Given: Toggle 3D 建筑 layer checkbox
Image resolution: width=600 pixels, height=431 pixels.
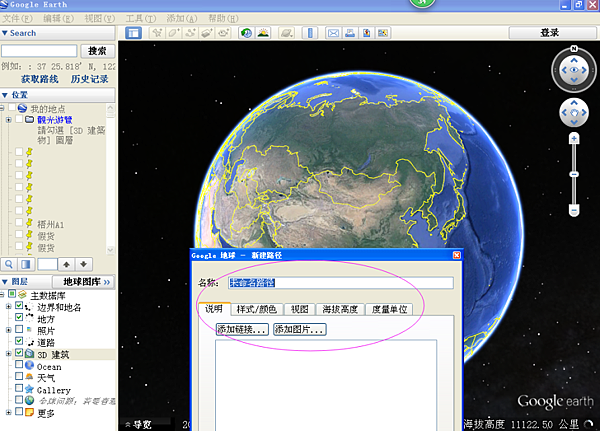Looking at the screenshot, I should coord(19,352).
